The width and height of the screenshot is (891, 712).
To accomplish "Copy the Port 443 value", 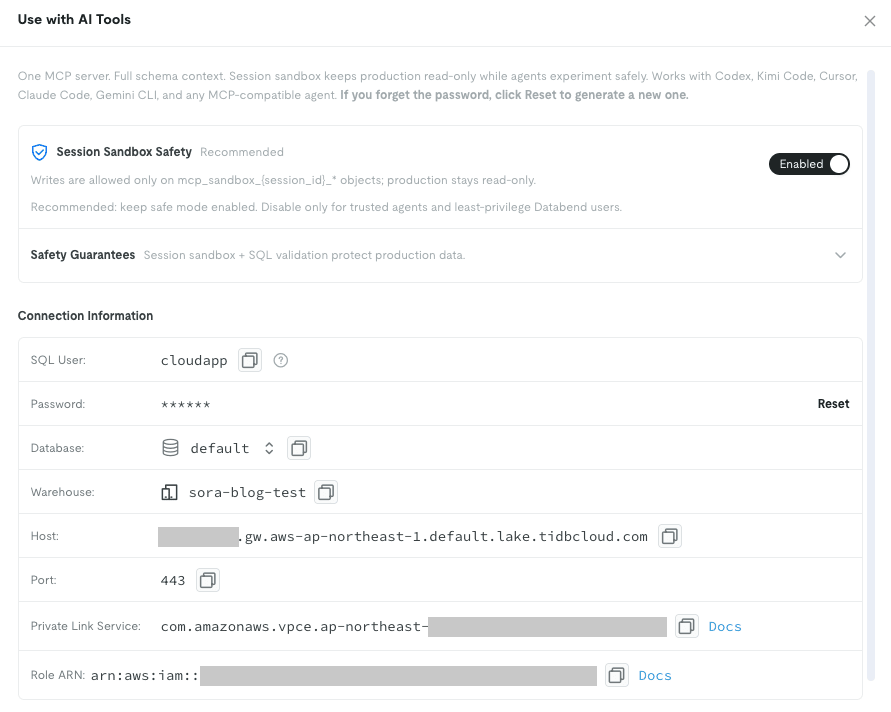I will point(208,580).
